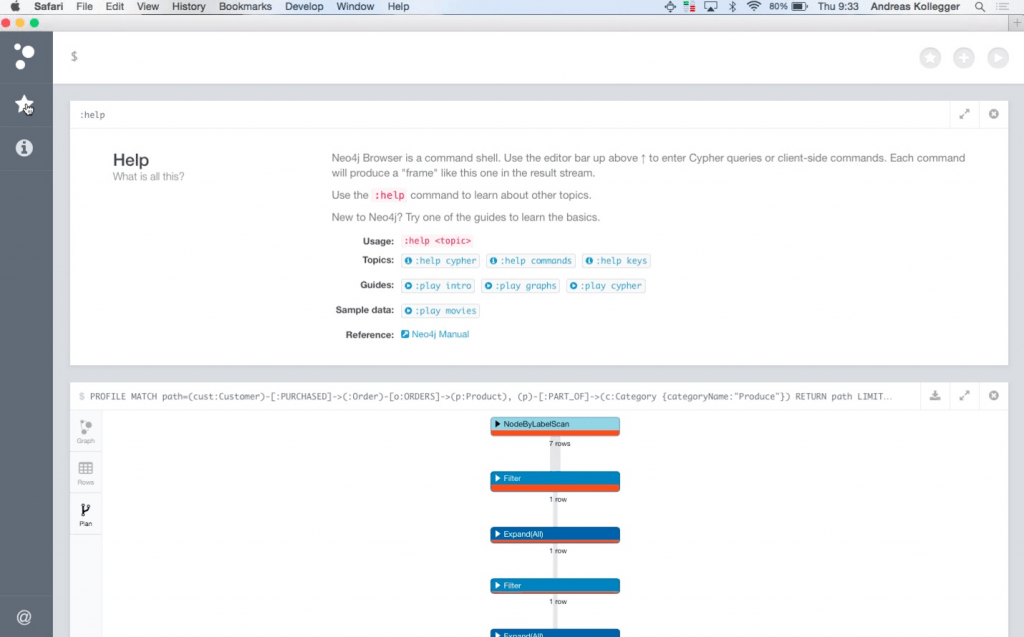This screenshot has width=1024, height=637.
Task: Switch to Graph view in result frame
Action: point(86,431)
